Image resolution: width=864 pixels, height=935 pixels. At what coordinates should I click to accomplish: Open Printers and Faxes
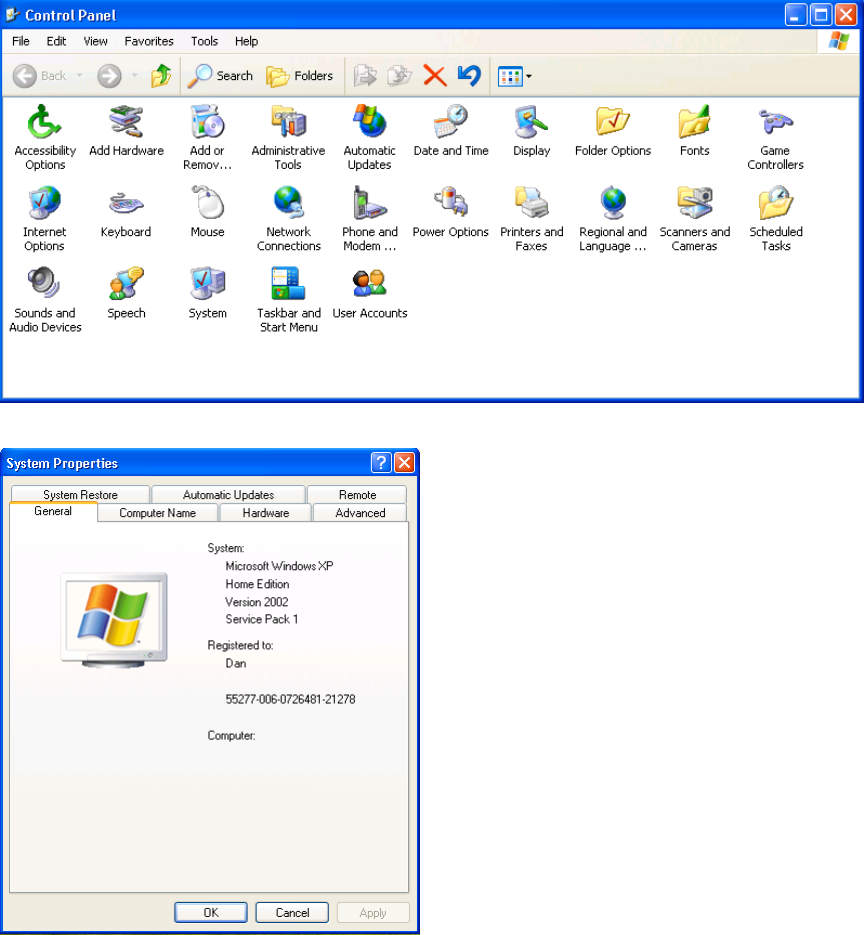(x=532, y=219)
